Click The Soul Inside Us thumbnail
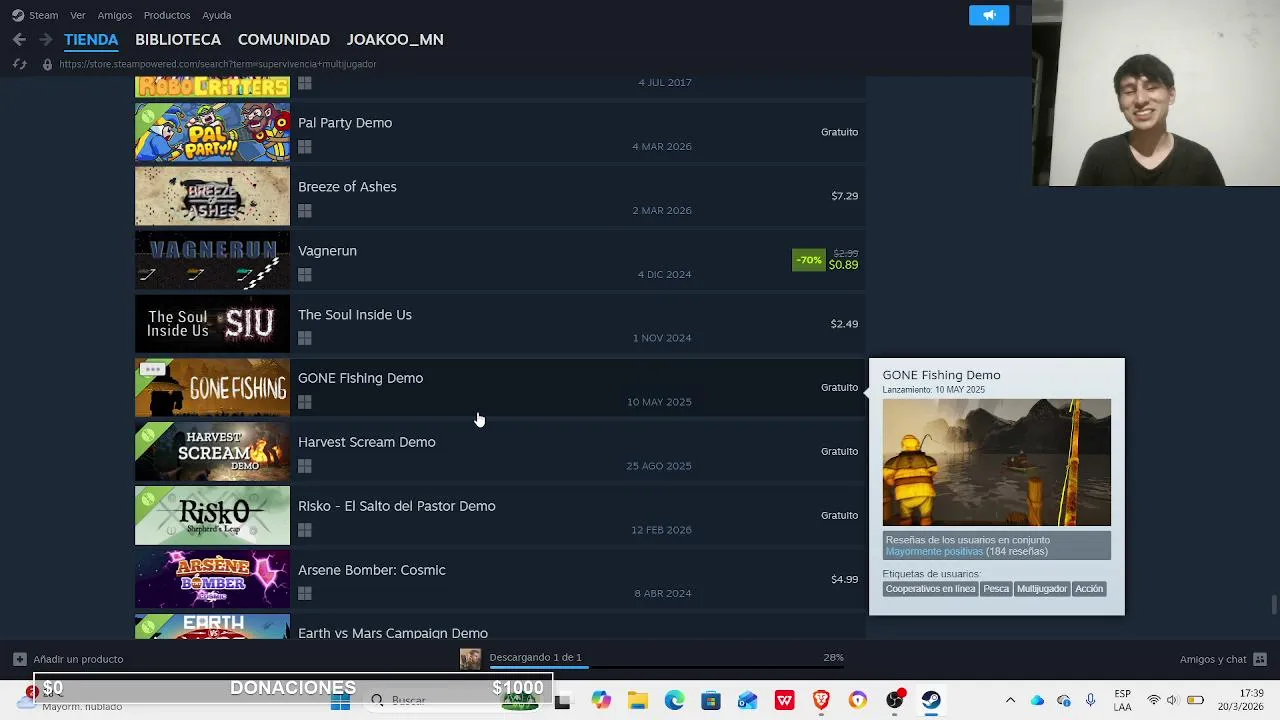1280x720 pixels. click(x=212, y=324)
